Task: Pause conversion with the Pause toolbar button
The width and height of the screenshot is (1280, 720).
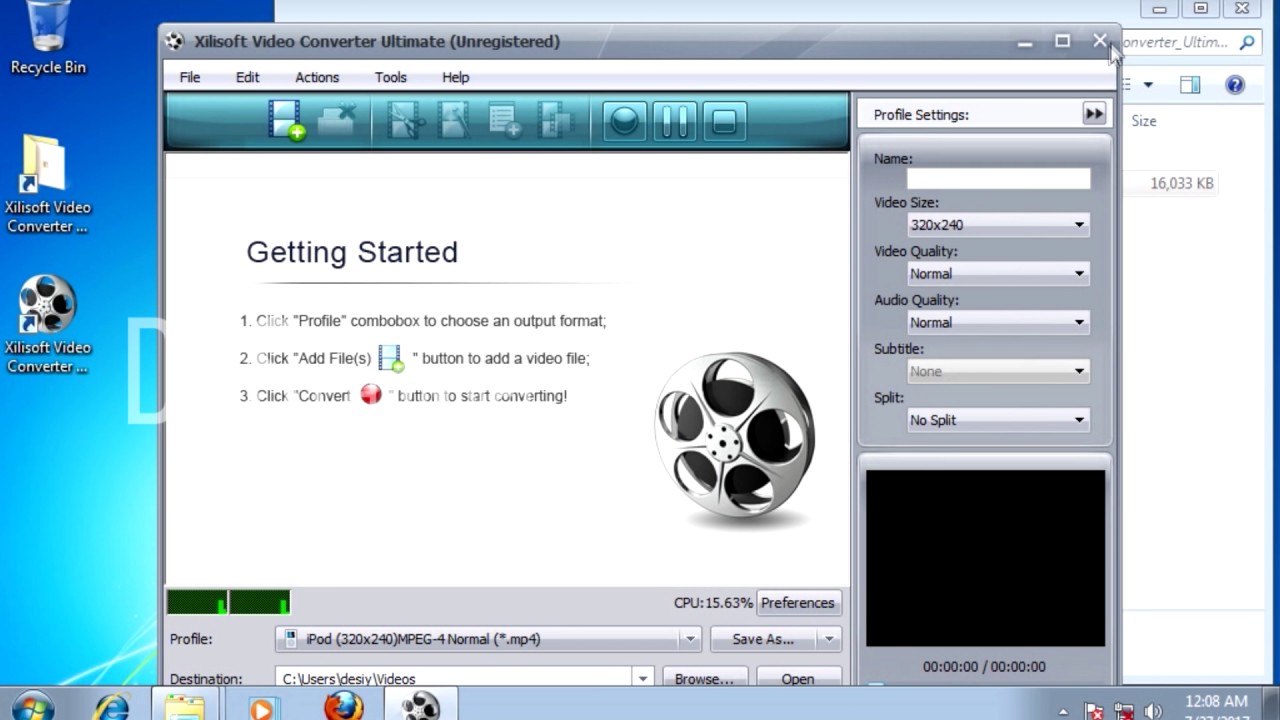Action: pyautogui.click(x=675, y=122)
